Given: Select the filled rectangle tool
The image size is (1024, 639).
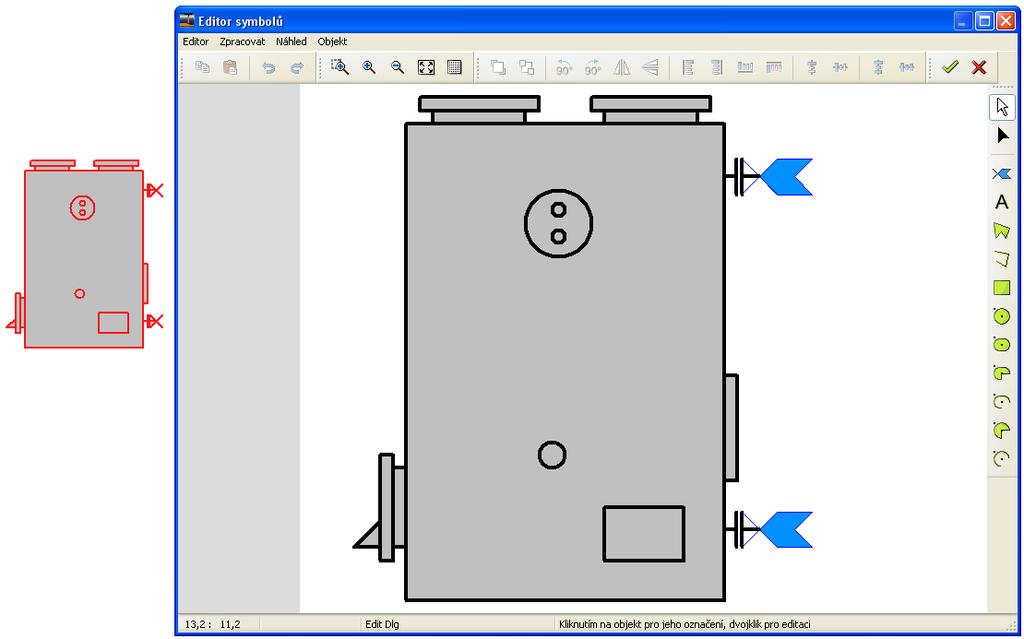Looking at the screenshot, I should coord(1002,287).
